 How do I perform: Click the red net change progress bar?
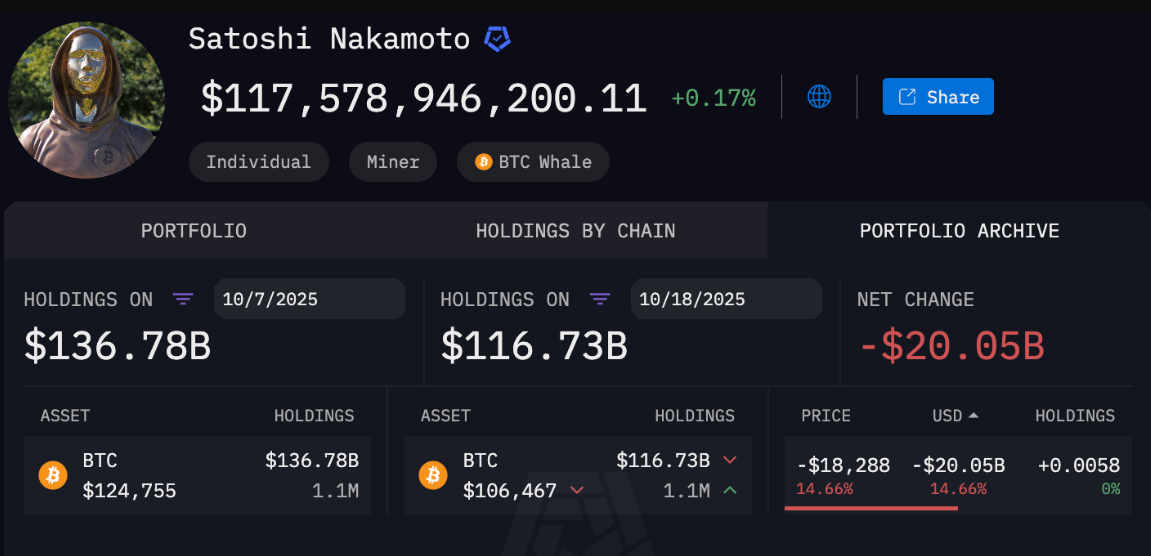point(871,507)
